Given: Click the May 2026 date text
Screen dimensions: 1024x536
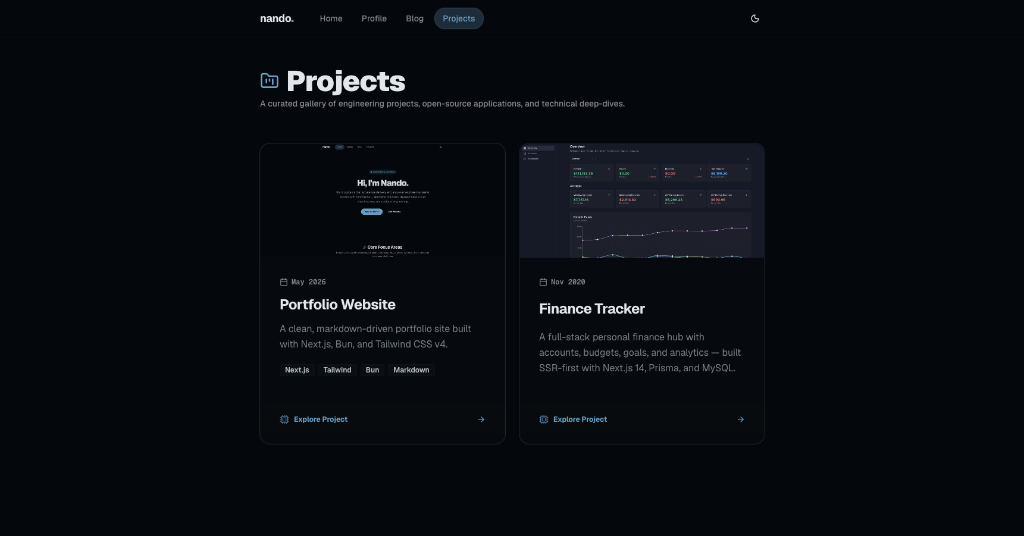Looking at the screenshot, I should click(308, 282).
